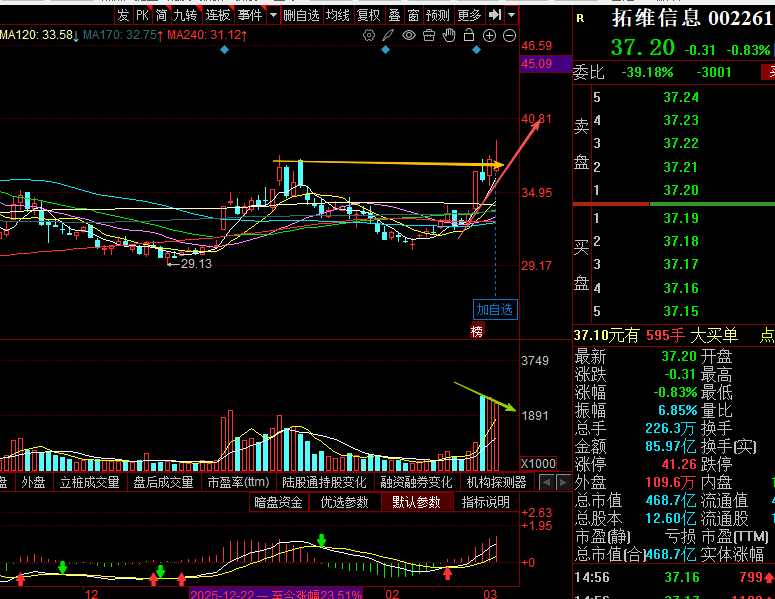This screenshot has height=599, width=775.
Task: Click sell level 1 price 37.20
Action: 681,190
